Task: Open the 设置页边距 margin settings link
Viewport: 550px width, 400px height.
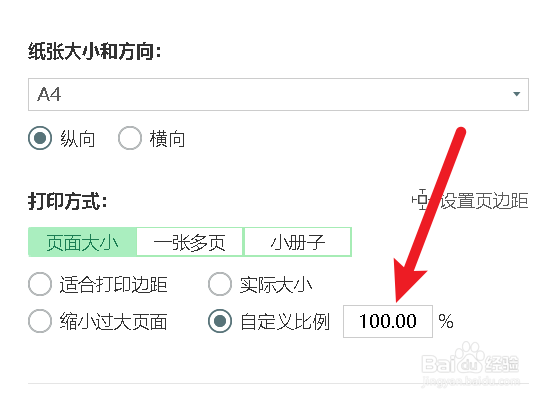Action: (x=484, y=201)
